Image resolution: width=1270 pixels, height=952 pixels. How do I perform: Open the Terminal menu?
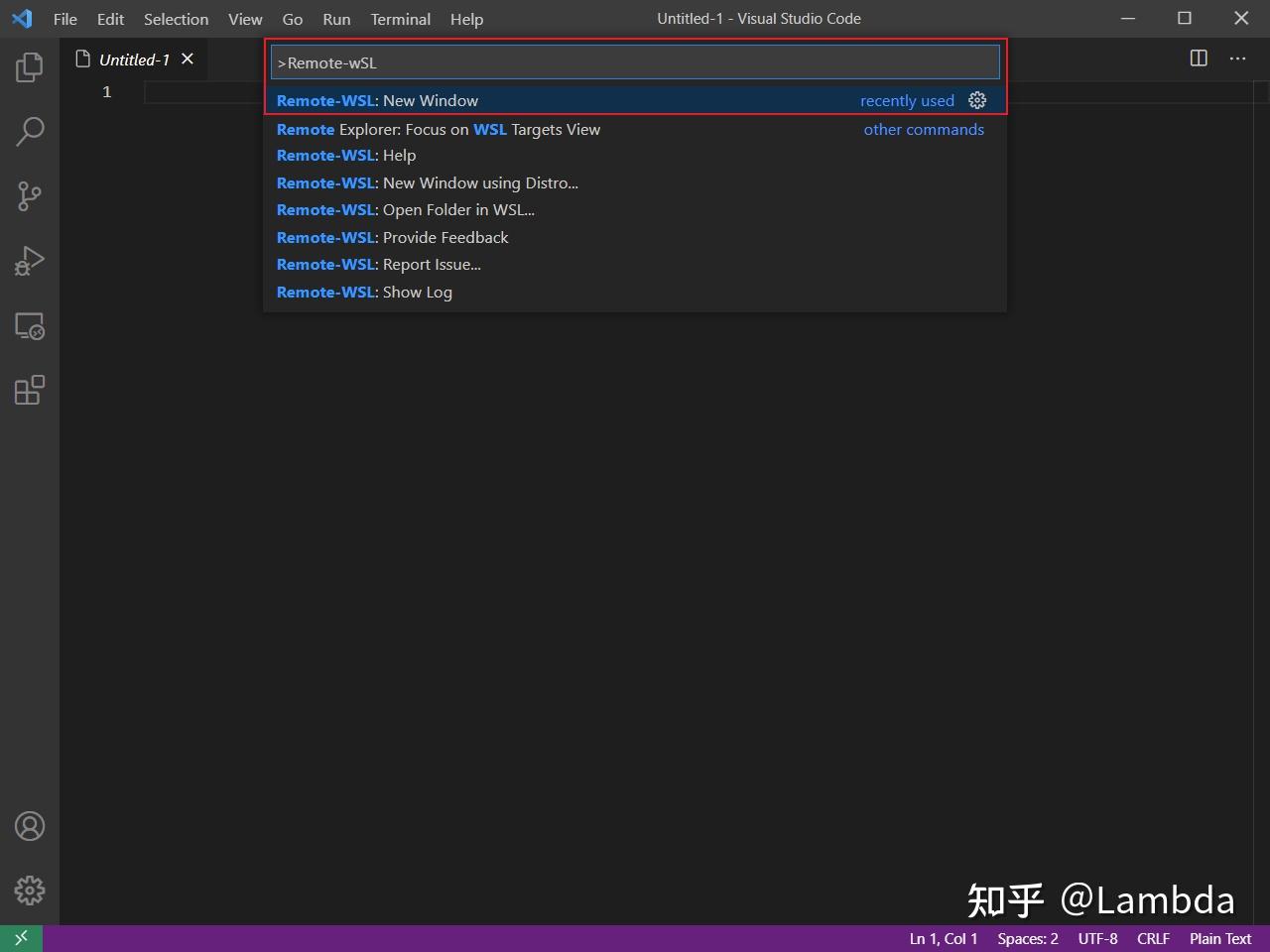click(400, 19)
